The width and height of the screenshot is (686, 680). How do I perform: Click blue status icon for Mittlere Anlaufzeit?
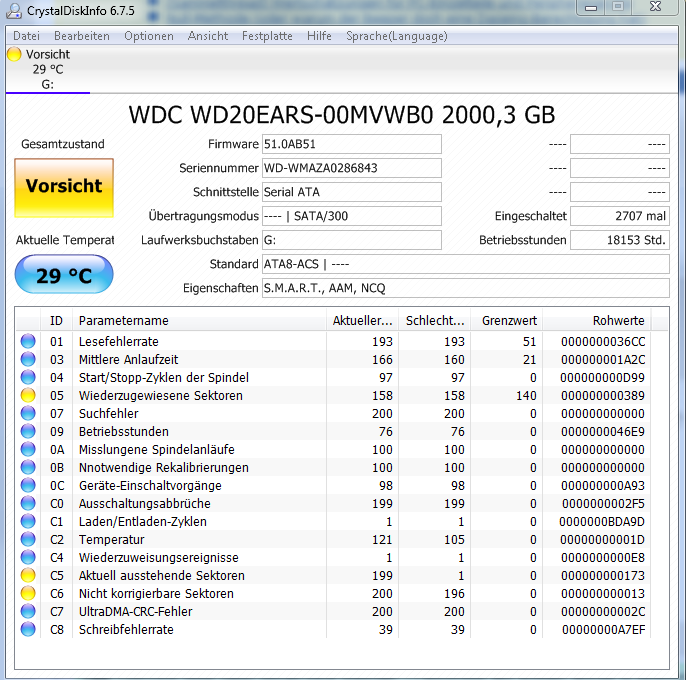(x=28, y=359)
